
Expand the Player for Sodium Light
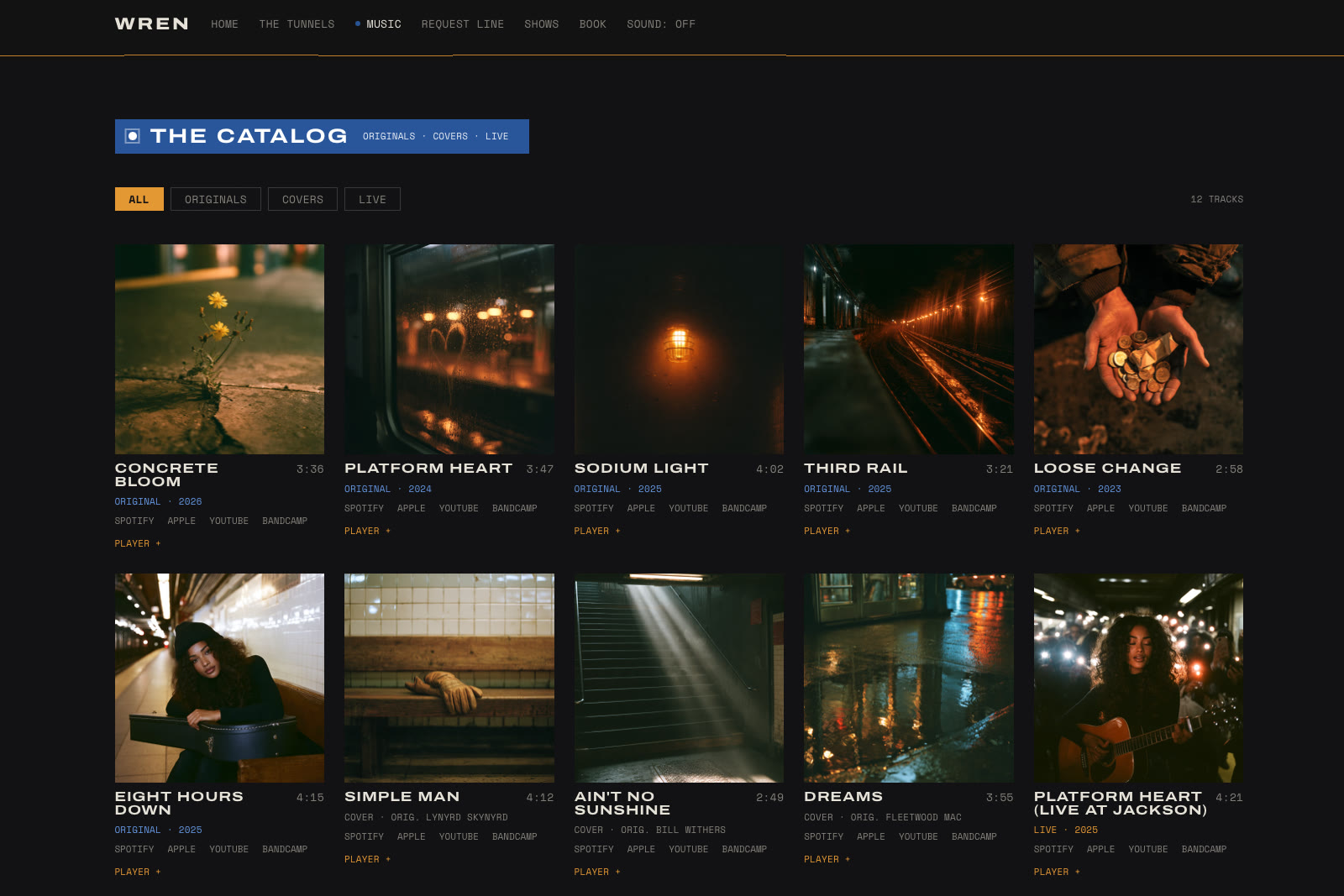click(597, 531)
